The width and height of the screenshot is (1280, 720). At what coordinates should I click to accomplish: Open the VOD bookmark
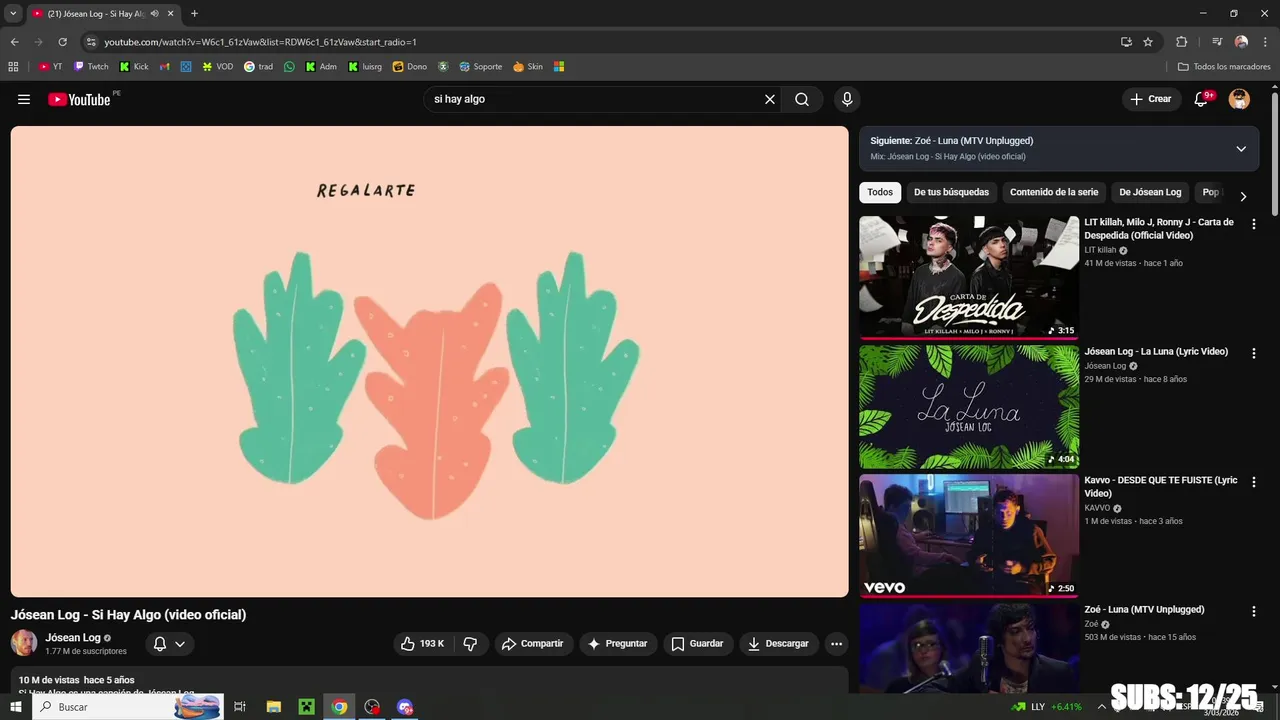point(217,67)
